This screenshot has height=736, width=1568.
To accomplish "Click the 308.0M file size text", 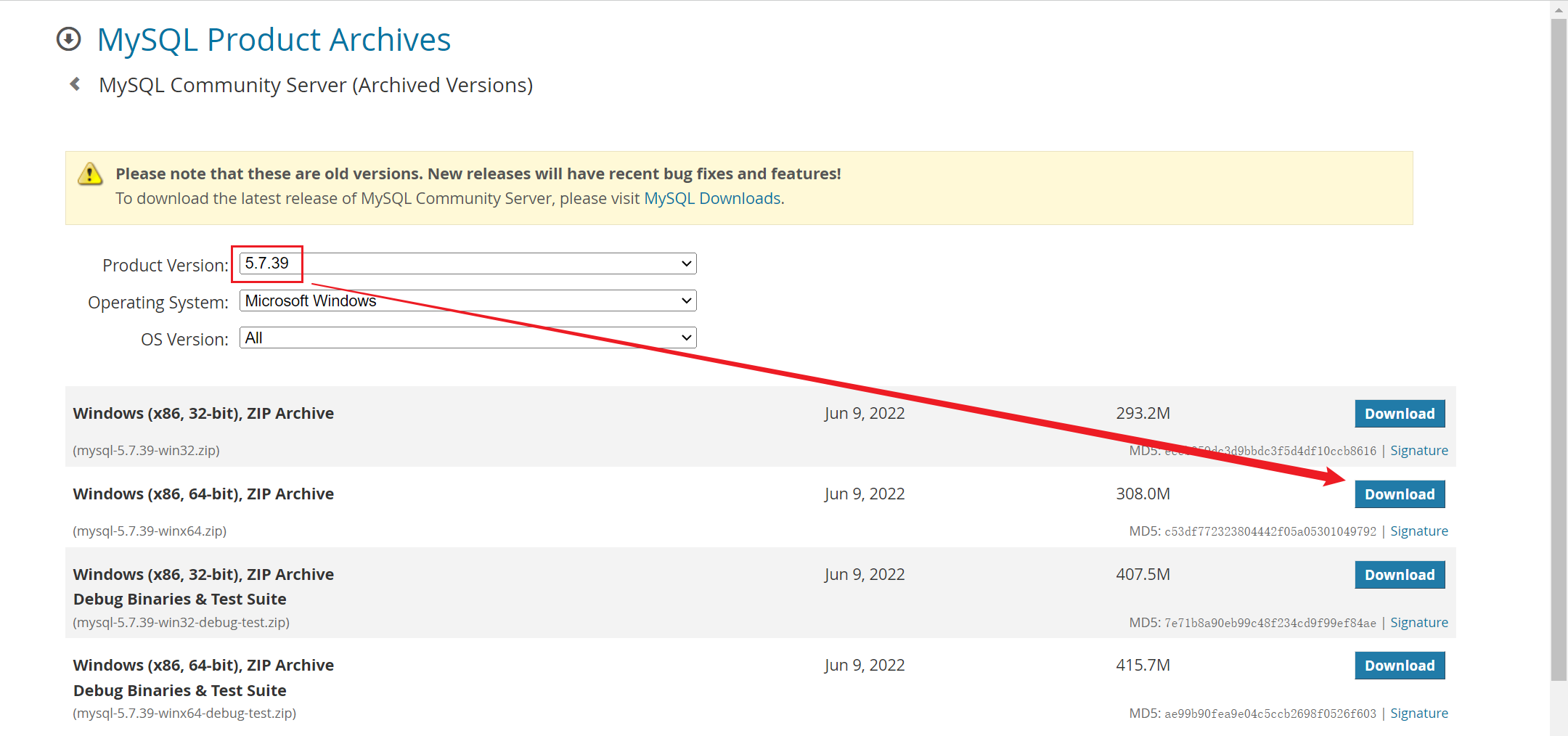I will tap(1143, 494).
